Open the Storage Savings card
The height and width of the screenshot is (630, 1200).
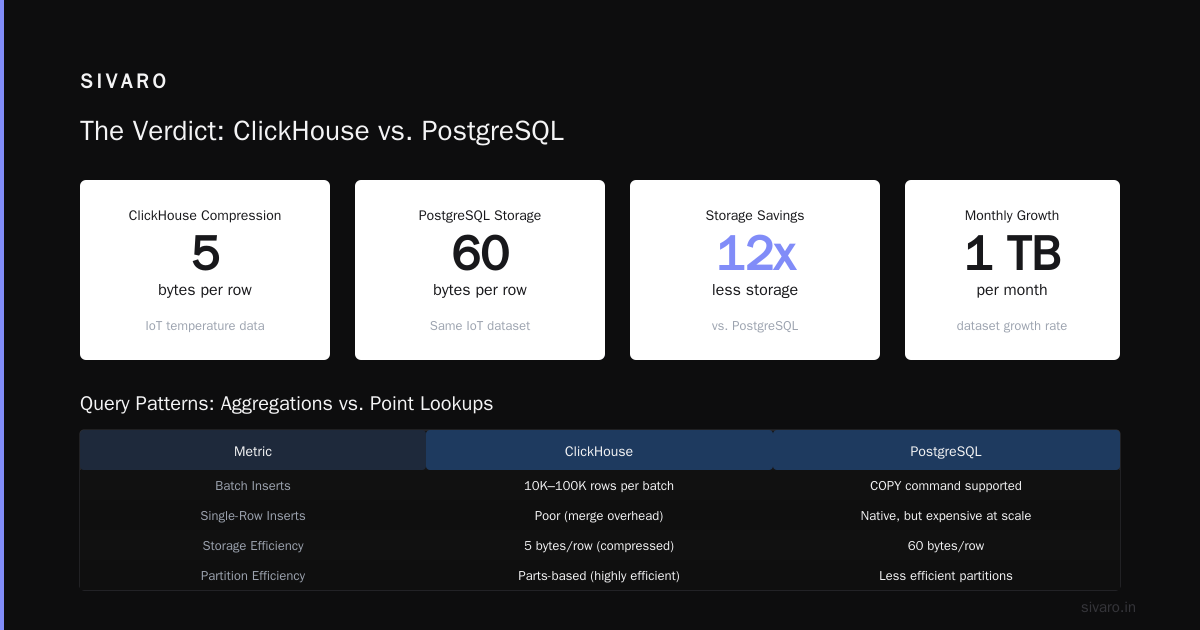coord(755,270)
